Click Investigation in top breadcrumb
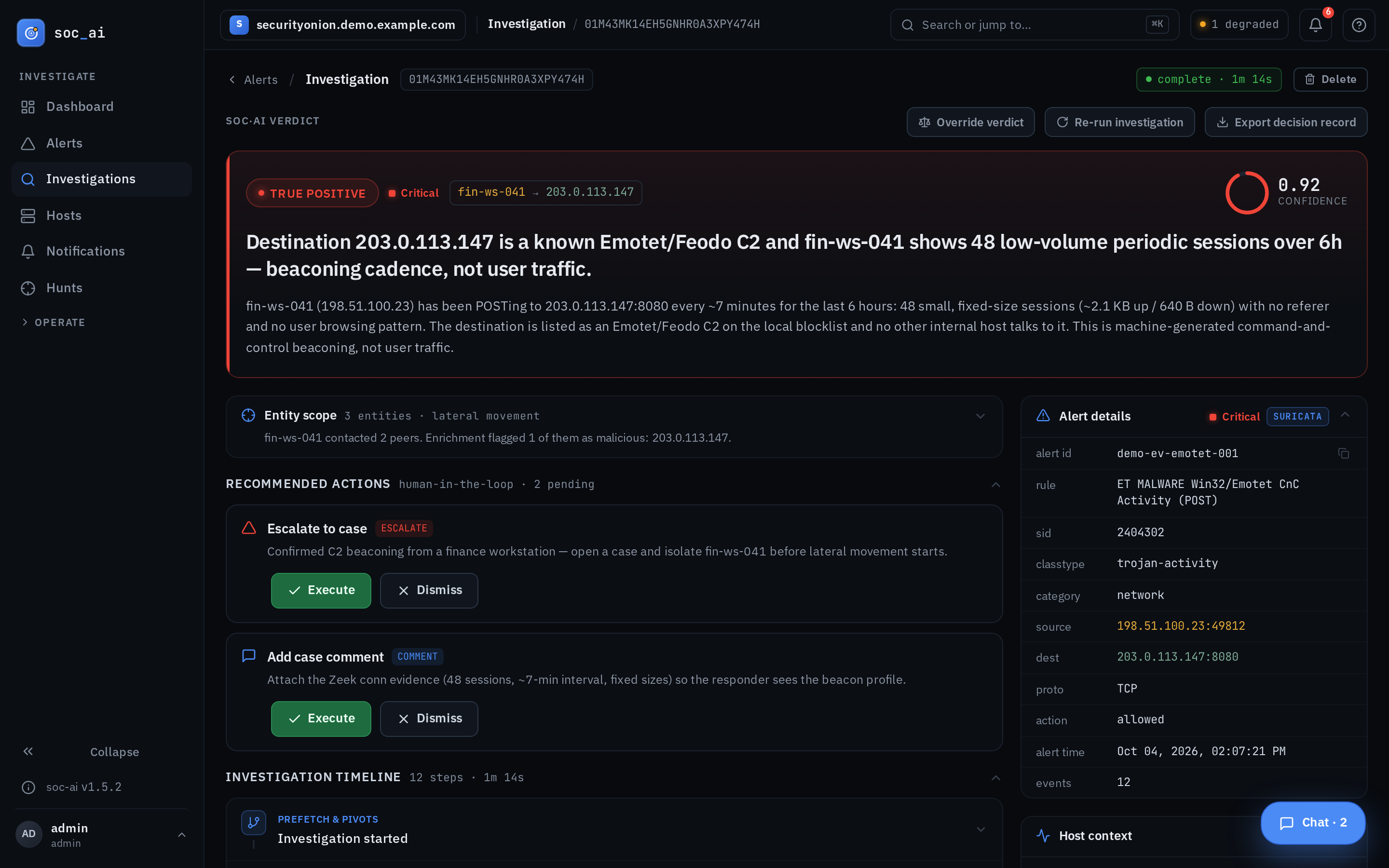The image size is (1389, 868). click(526, 24)
